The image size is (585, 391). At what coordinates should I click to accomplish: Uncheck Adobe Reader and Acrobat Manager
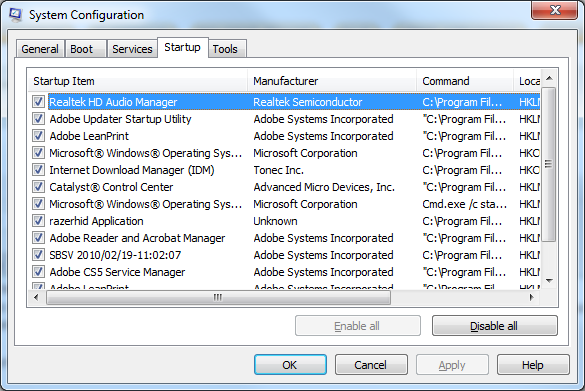[x=38, y=238]
